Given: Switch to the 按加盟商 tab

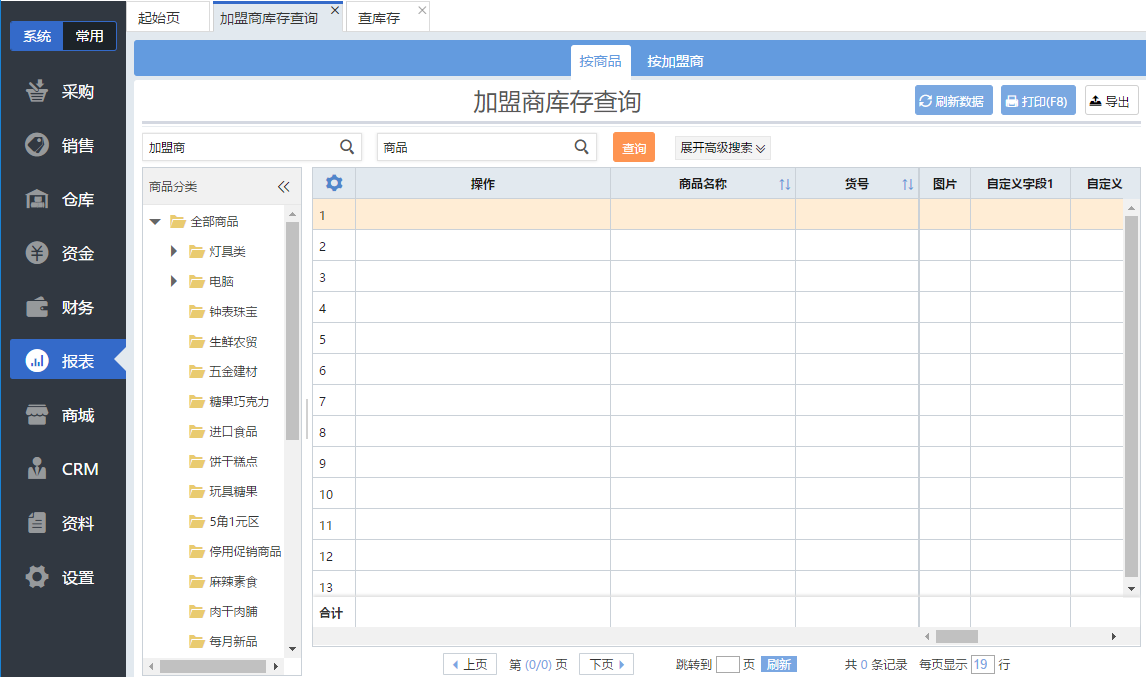Looking at the screenshot, I should (x=675, y=62).
